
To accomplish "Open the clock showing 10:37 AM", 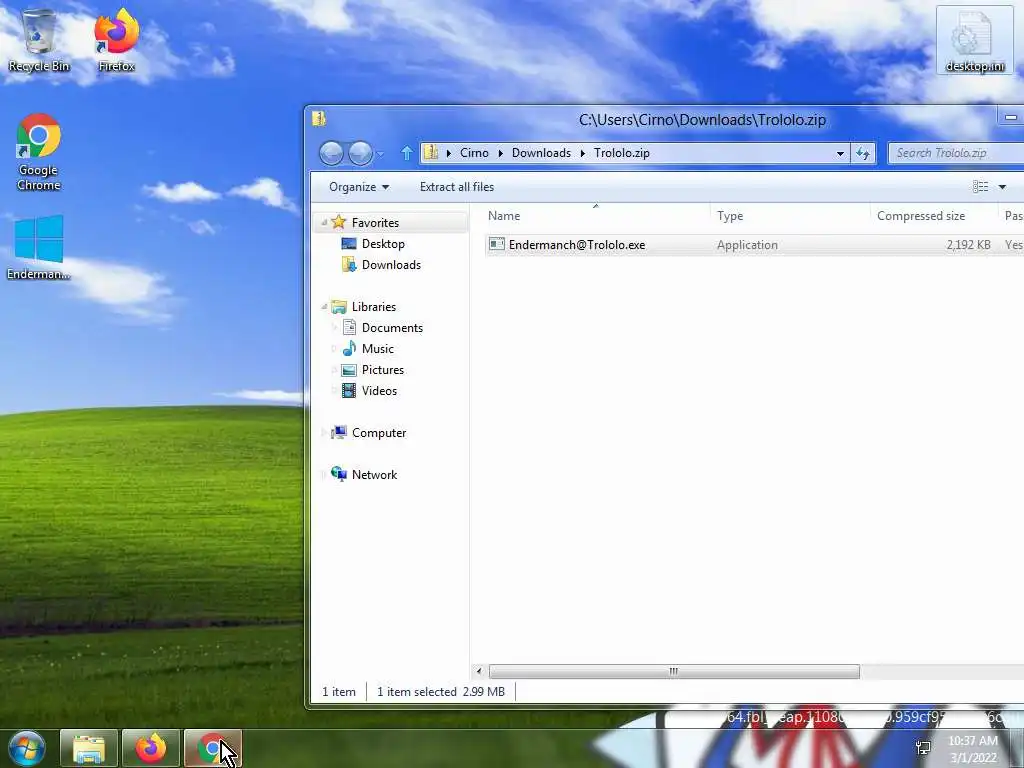I will [973, 749].
